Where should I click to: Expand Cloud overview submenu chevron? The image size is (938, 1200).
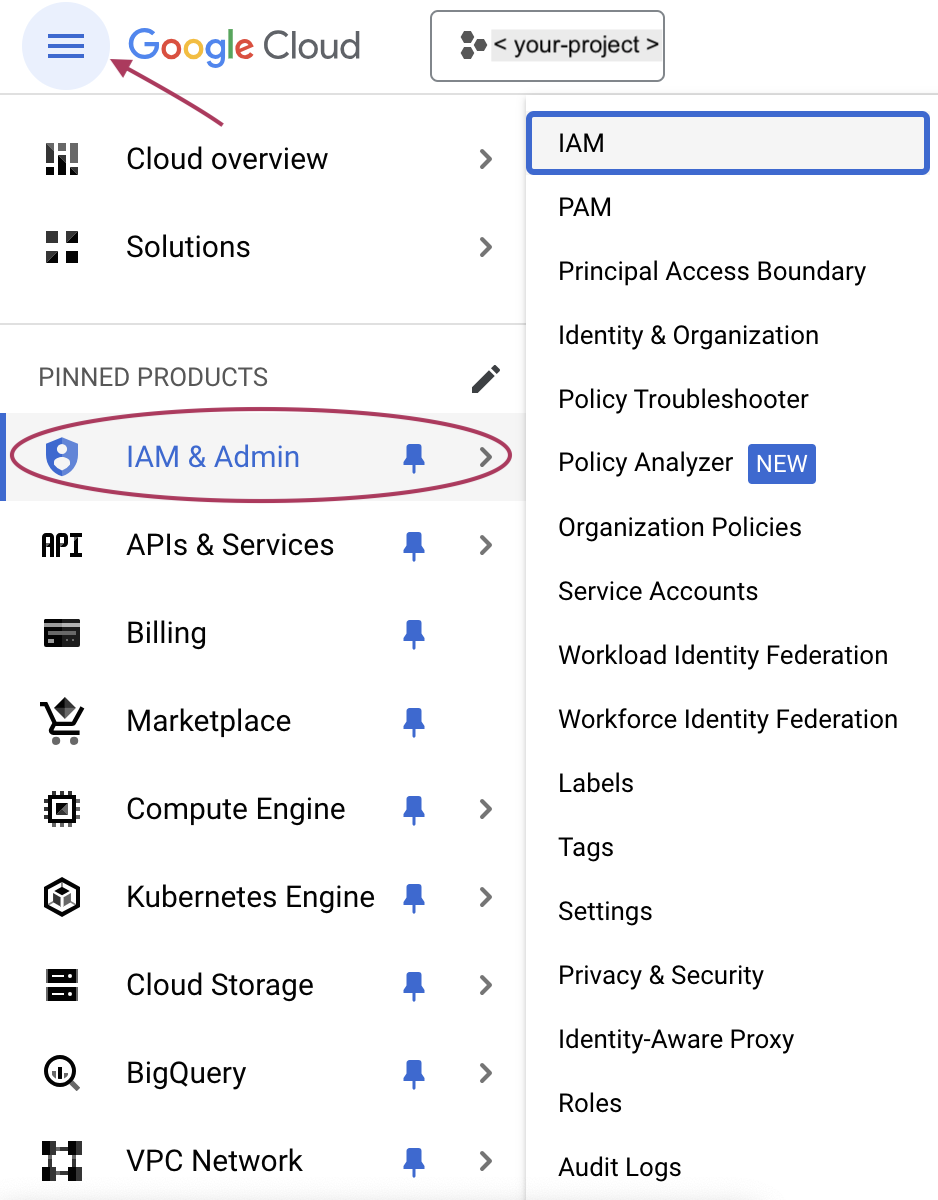click(x=486, y=159)
